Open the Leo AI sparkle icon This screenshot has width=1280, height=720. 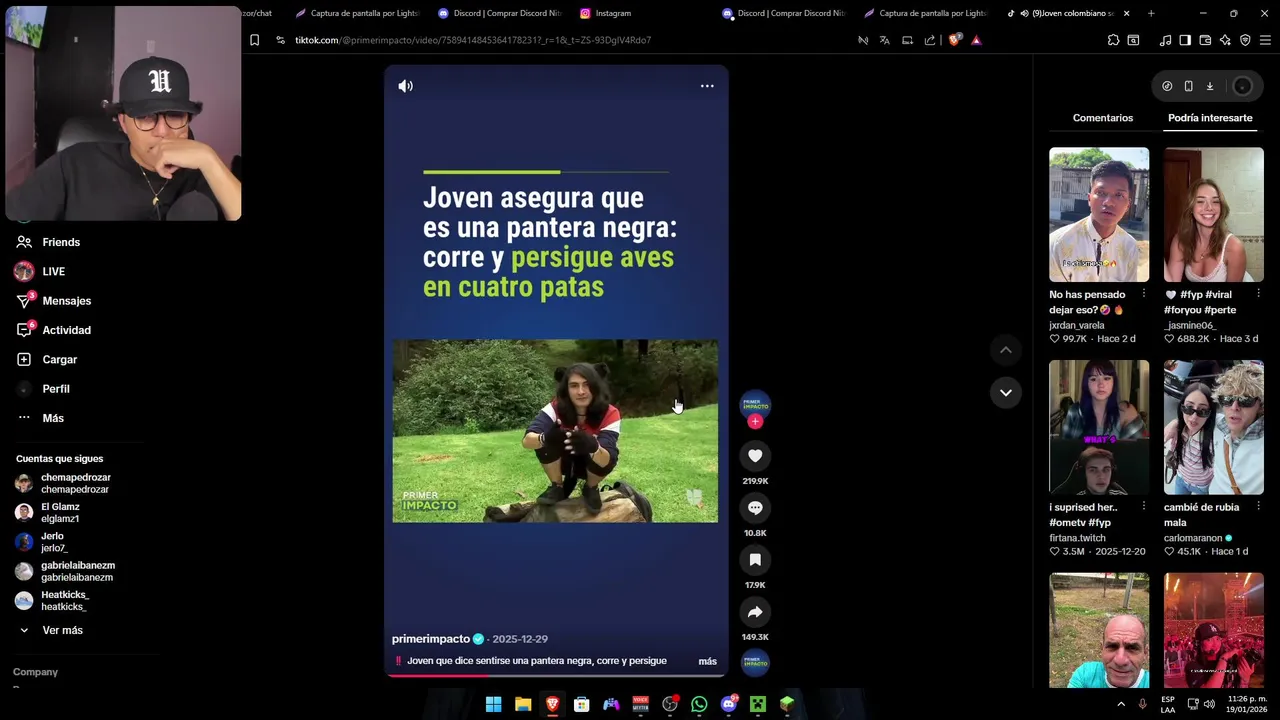(x=1225, y=40)
